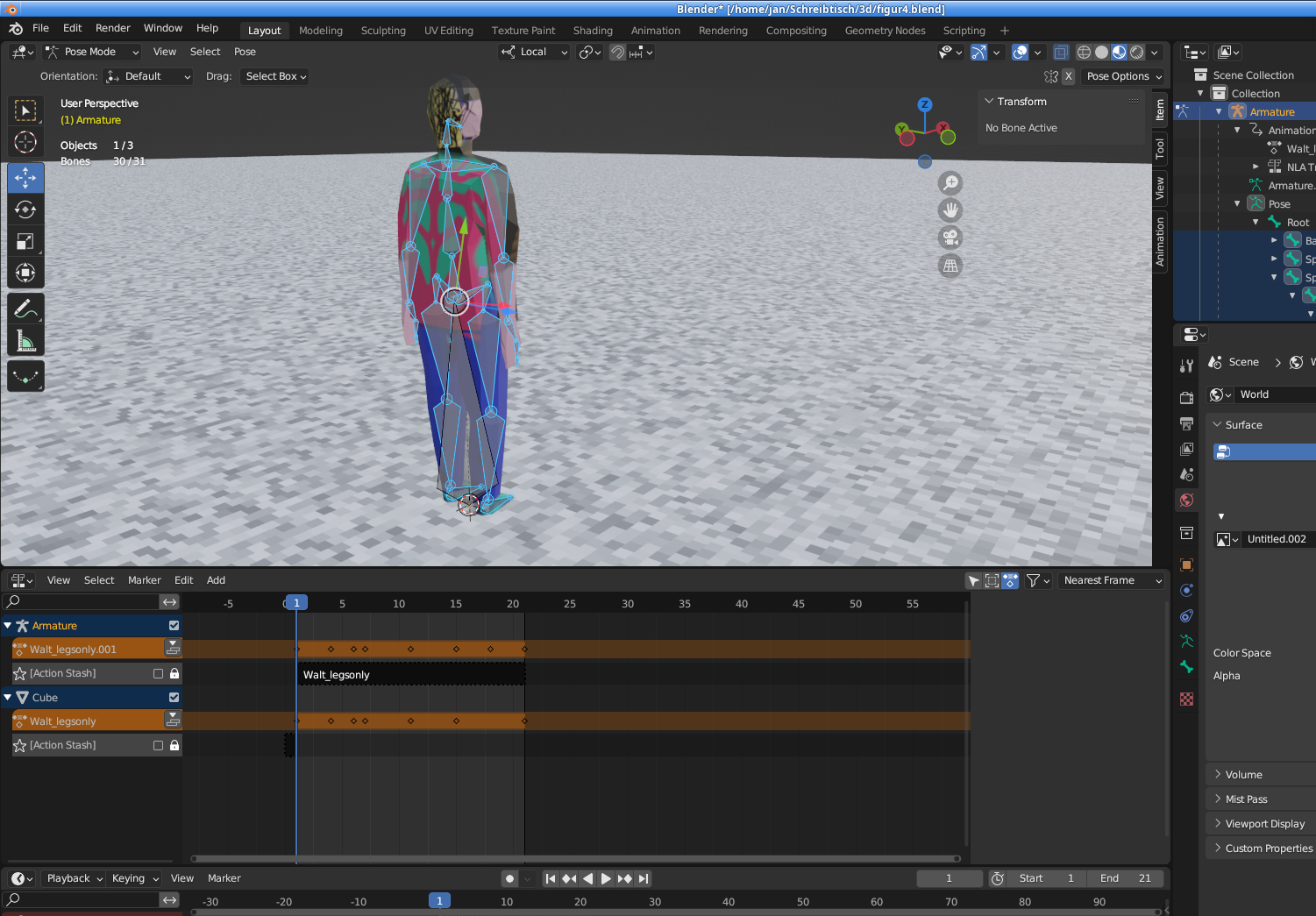Uncheck the Armature track checkbox
The height and width of the screenshot is (916, 1316).
point(174,626)
